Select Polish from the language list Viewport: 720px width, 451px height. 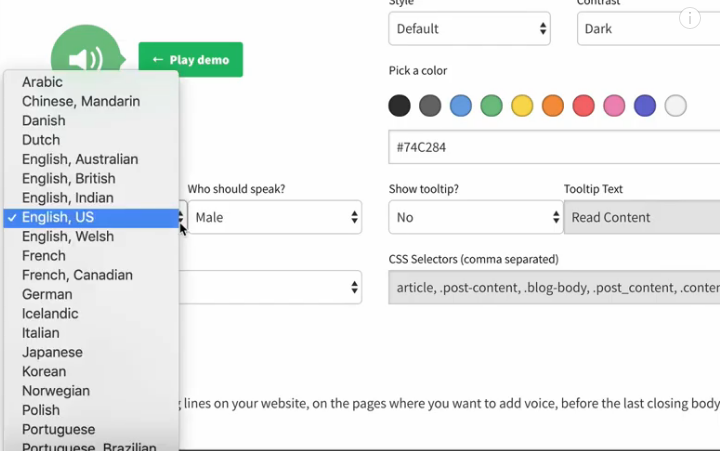[91, 410]
